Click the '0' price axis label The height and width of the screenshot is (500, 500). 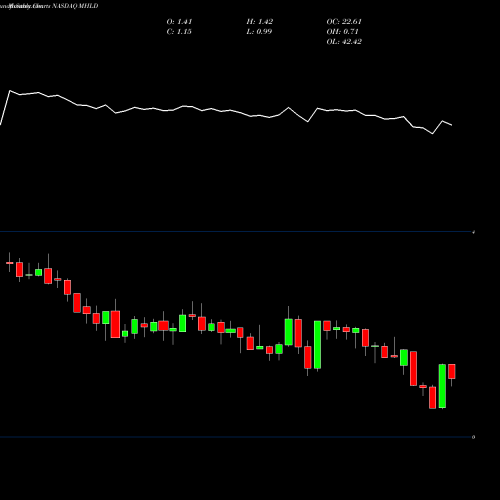click(473, 437)
